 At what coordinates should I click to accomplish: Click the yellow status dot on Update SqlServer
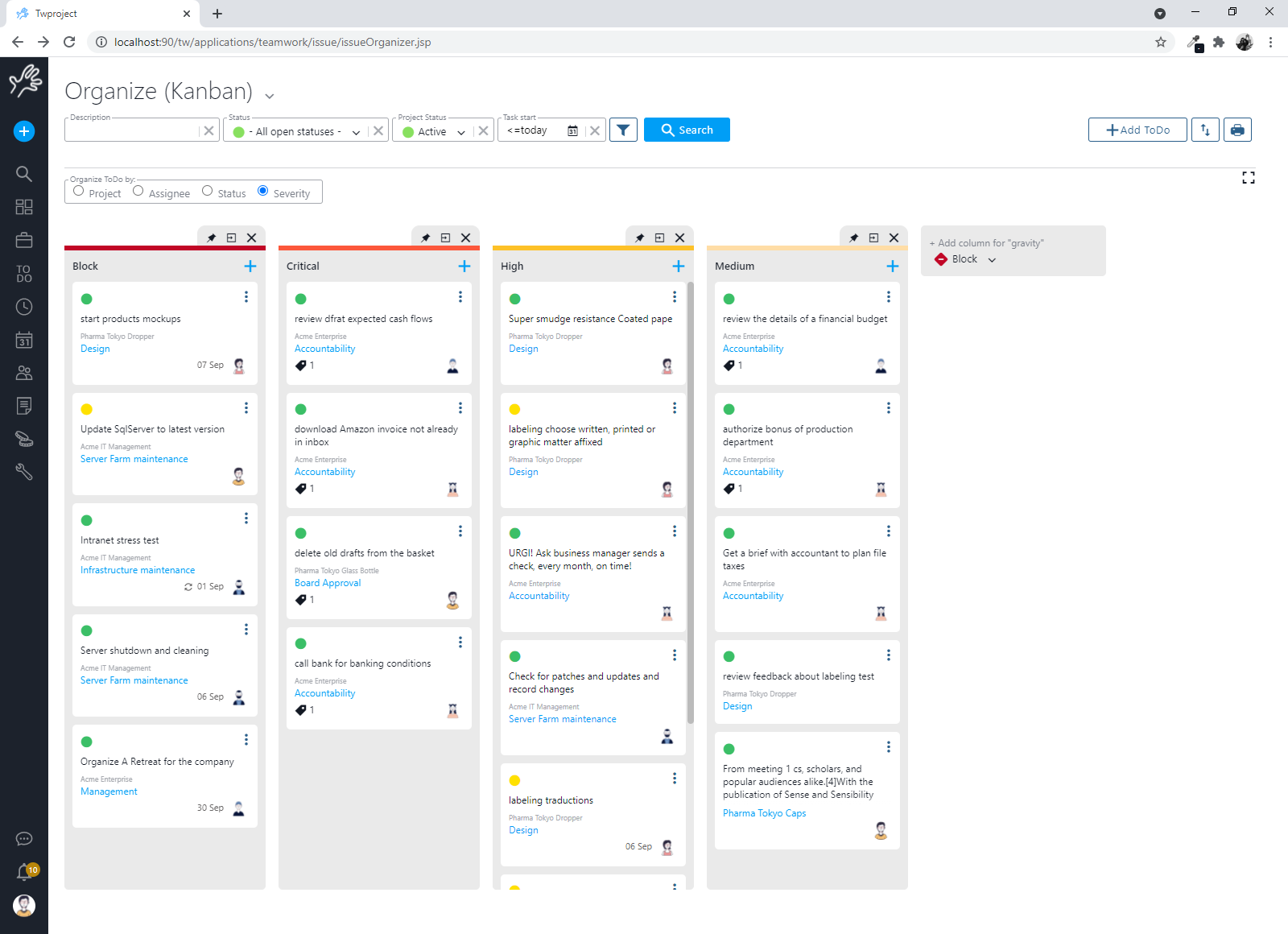pyautogui.click(x=87, y=409)
